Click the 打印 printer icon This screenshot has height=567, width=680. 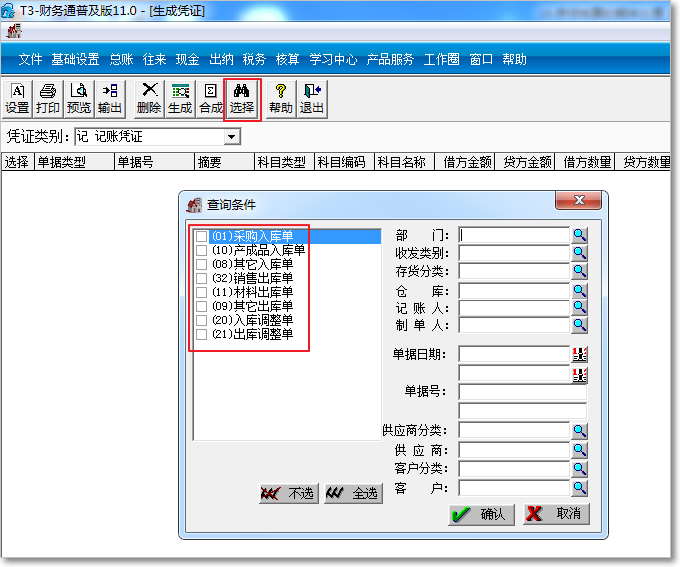(x=48, y=98)
